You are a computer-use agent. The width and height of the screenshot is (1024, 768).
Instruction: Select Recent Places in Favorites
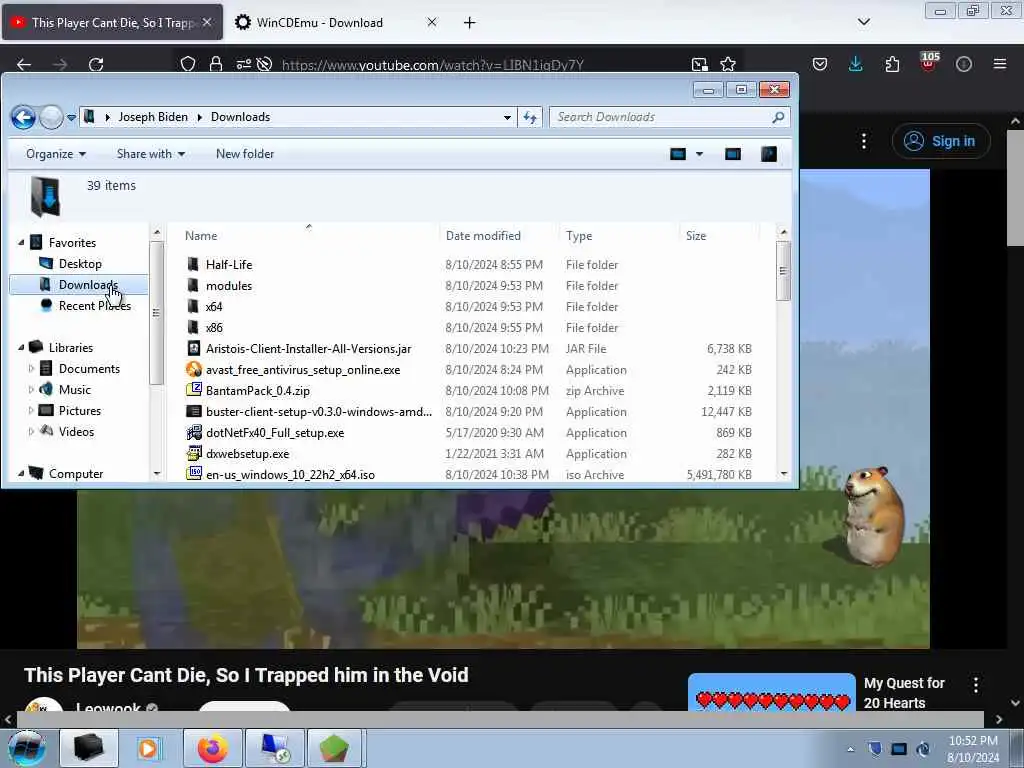[x=95, y=306]
